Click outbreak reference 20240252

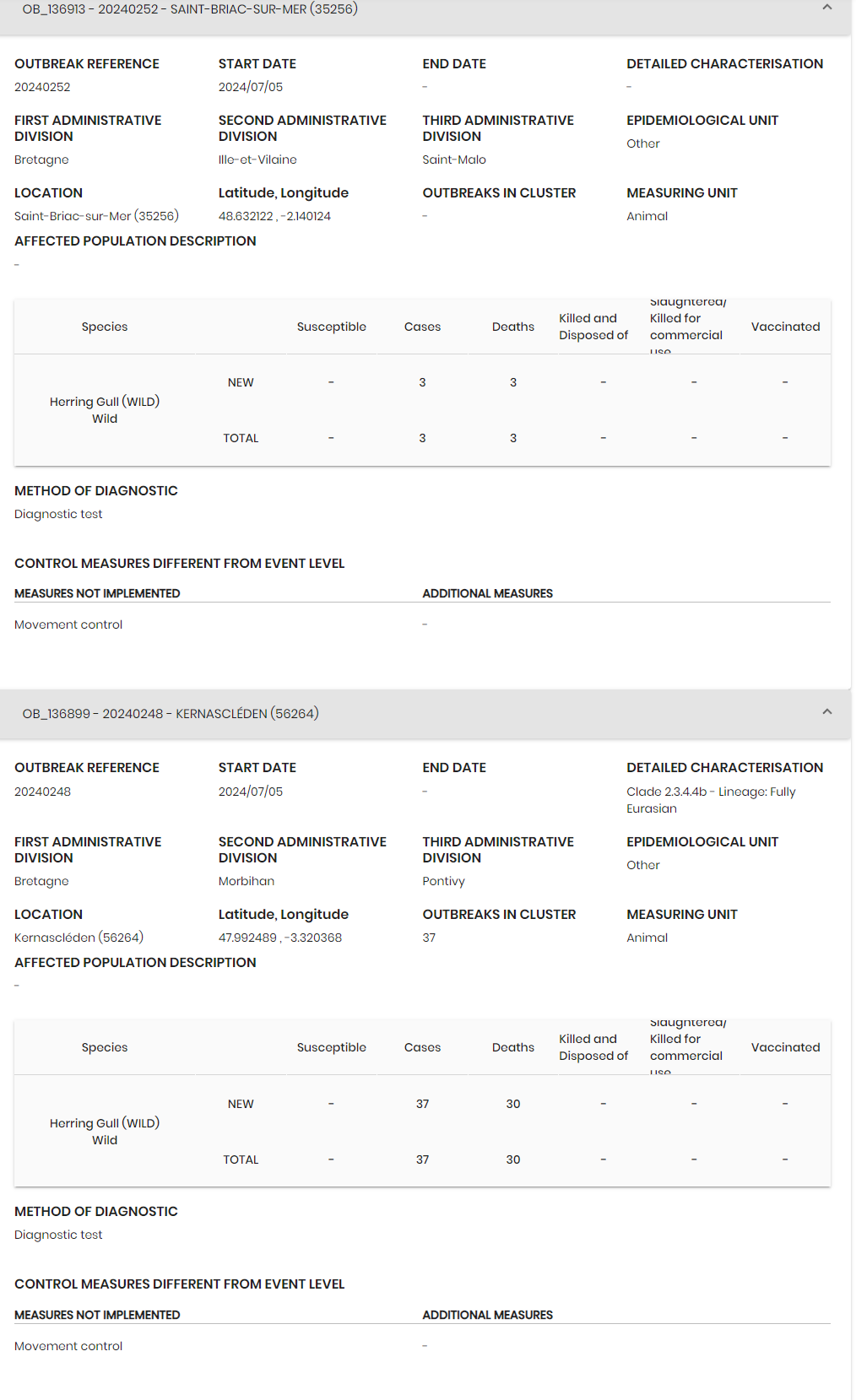pyautogui.click(x=42, y=88)
